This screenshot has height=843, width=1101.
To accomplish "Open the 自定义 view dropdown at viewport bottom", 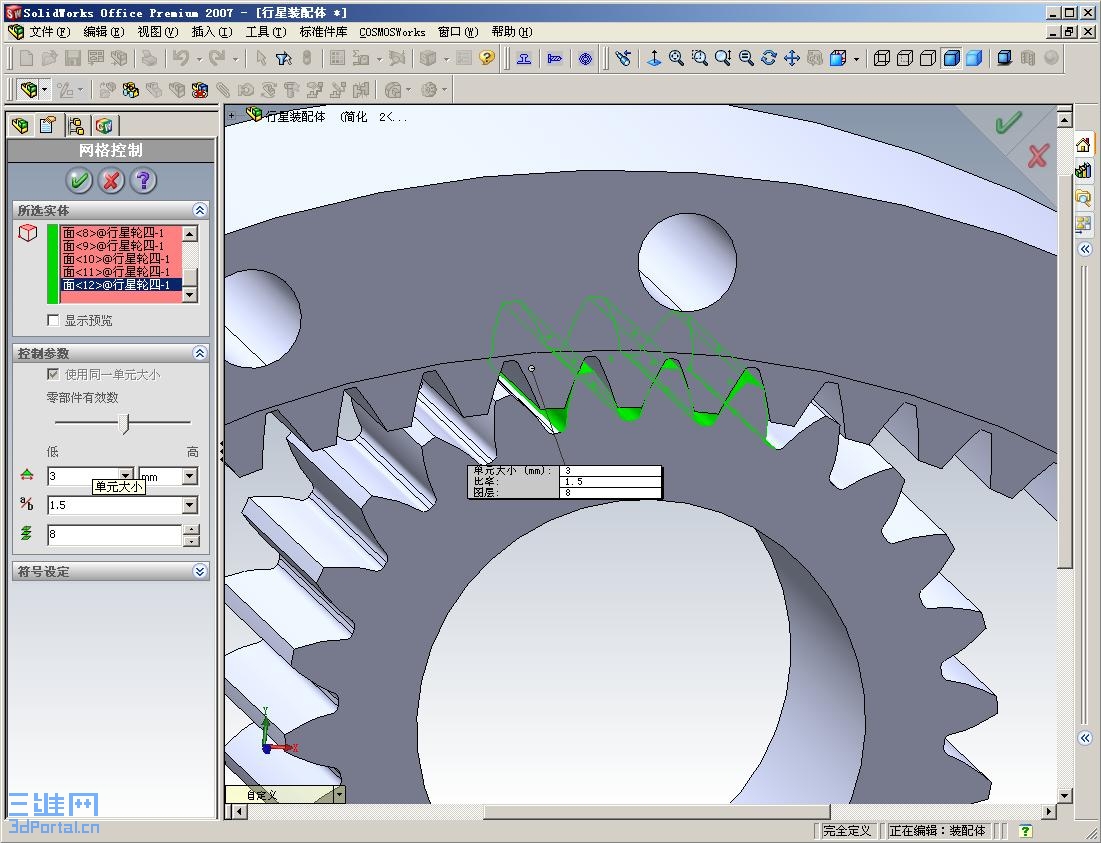I will pyautogui.click(x=339, y=794).
